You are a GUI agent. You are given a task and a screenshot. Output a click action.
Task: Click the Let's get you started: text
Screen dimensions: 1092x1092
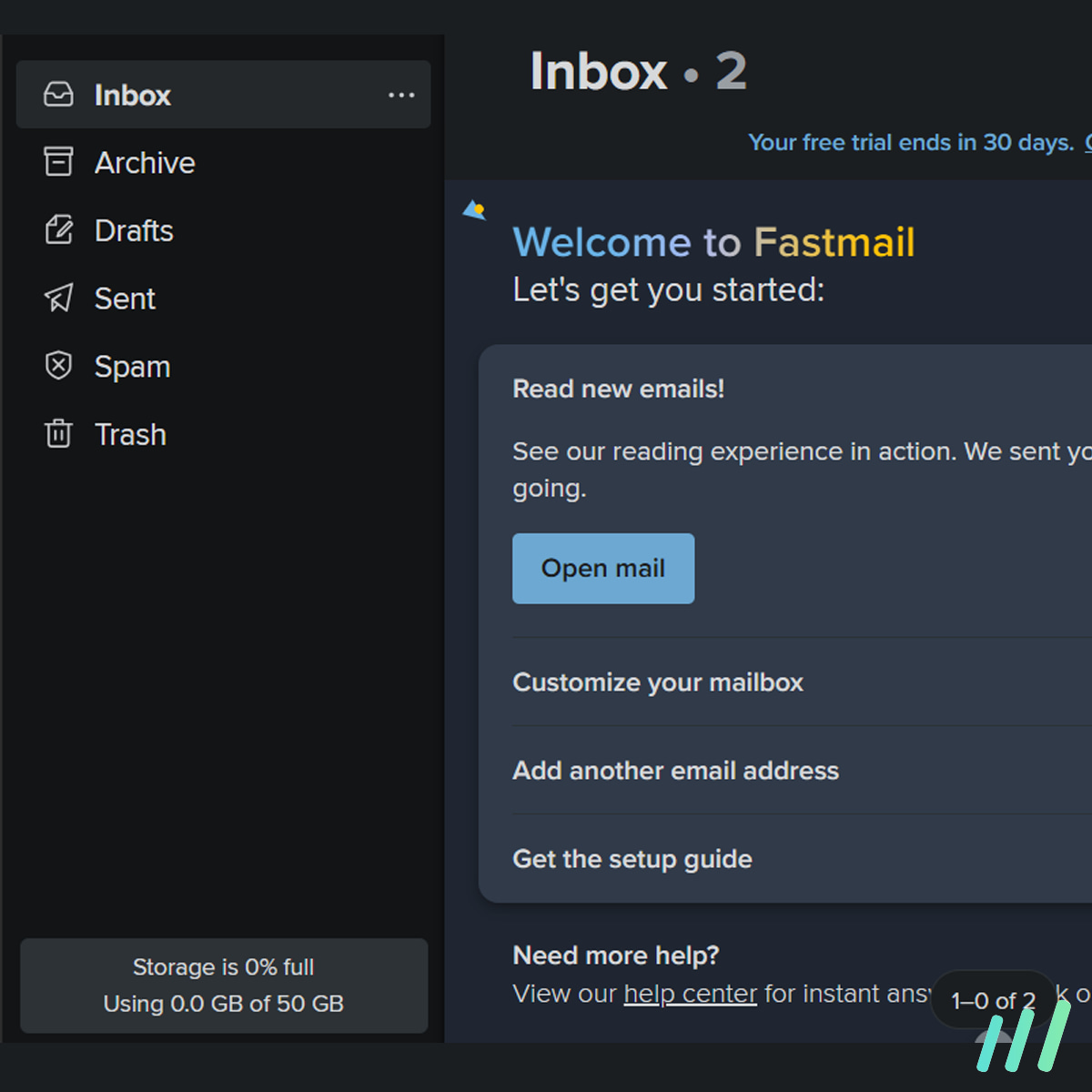[x=669, y=289]
